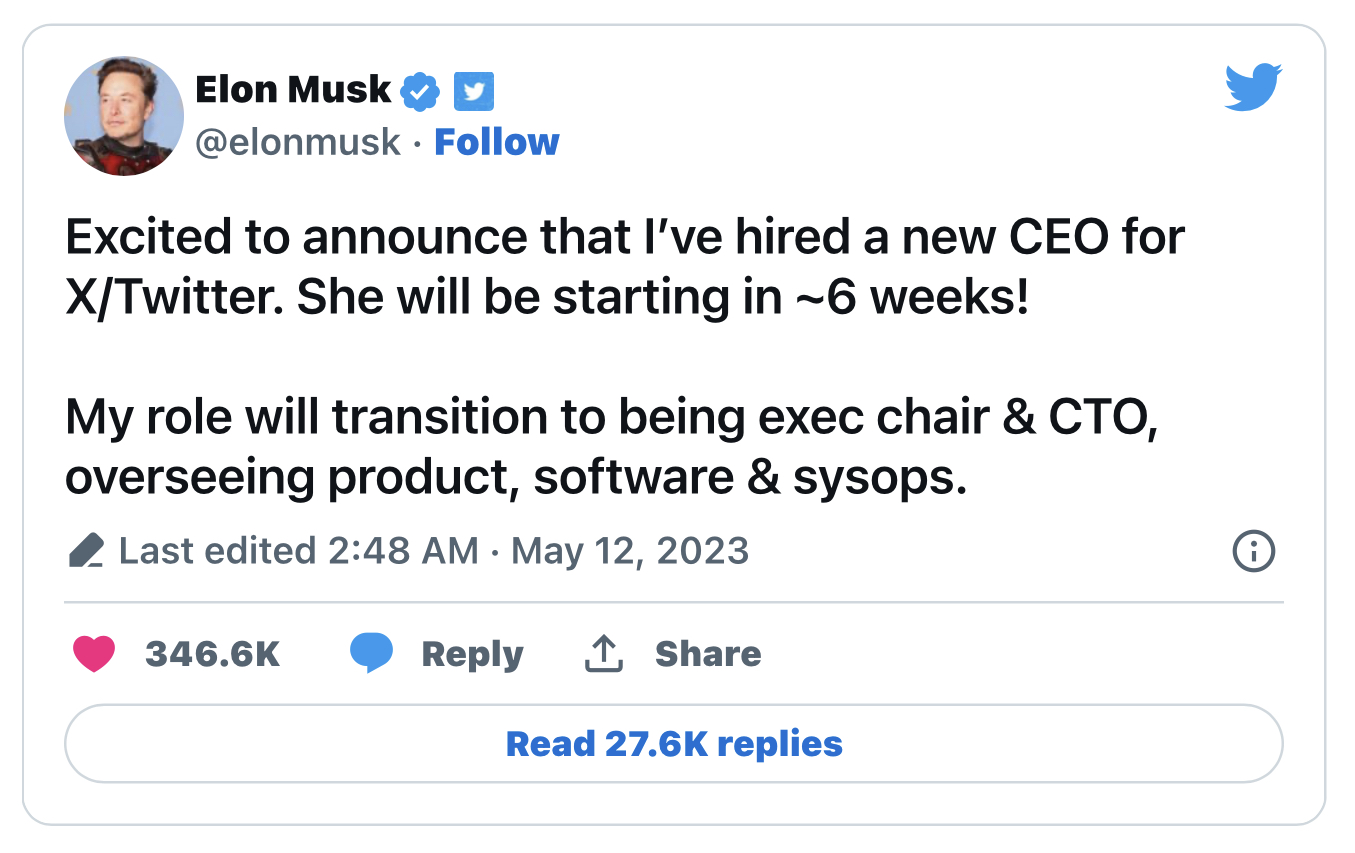Viewport: 1355px width, 853px height.
Task: Open "Read 27.6K replies" button
Action: pos(674,744)
